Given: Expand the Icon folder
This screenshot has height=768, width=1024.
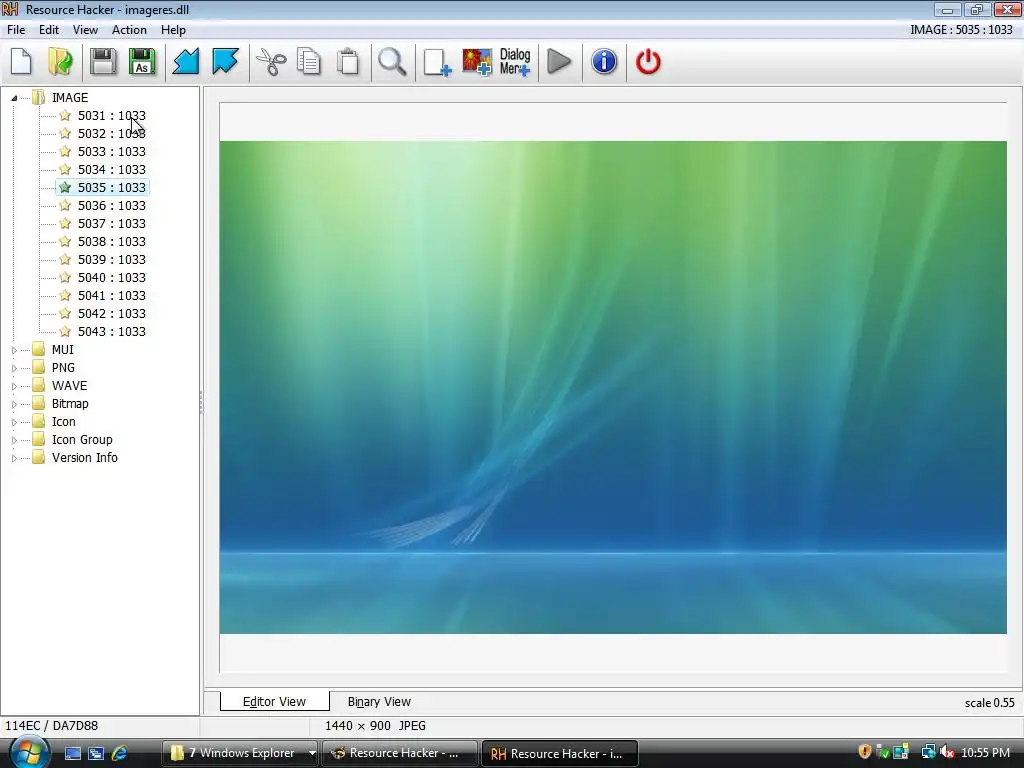Looking at the screenshot, I should (x=14, y=422).
